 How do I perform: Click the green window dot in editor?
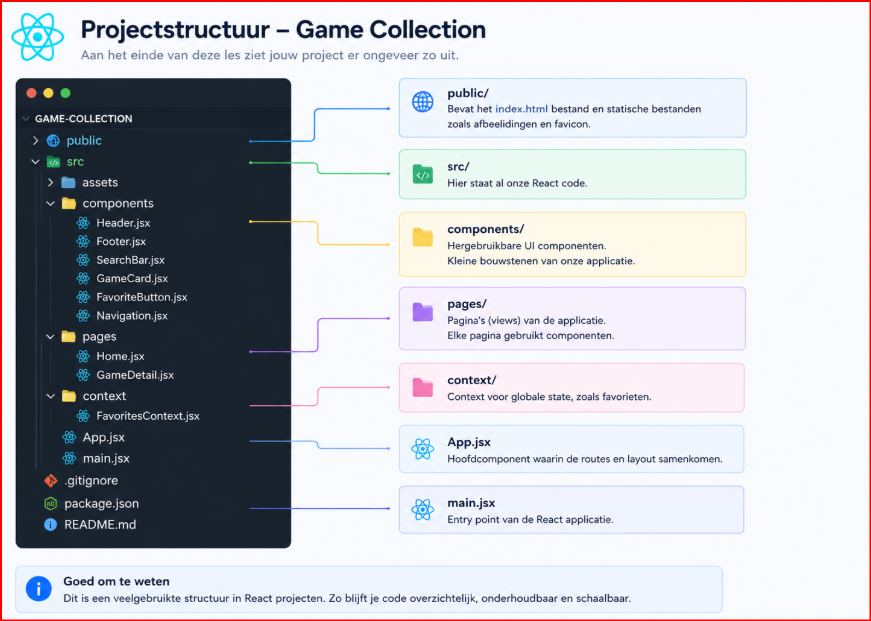(x=66, y=93)
